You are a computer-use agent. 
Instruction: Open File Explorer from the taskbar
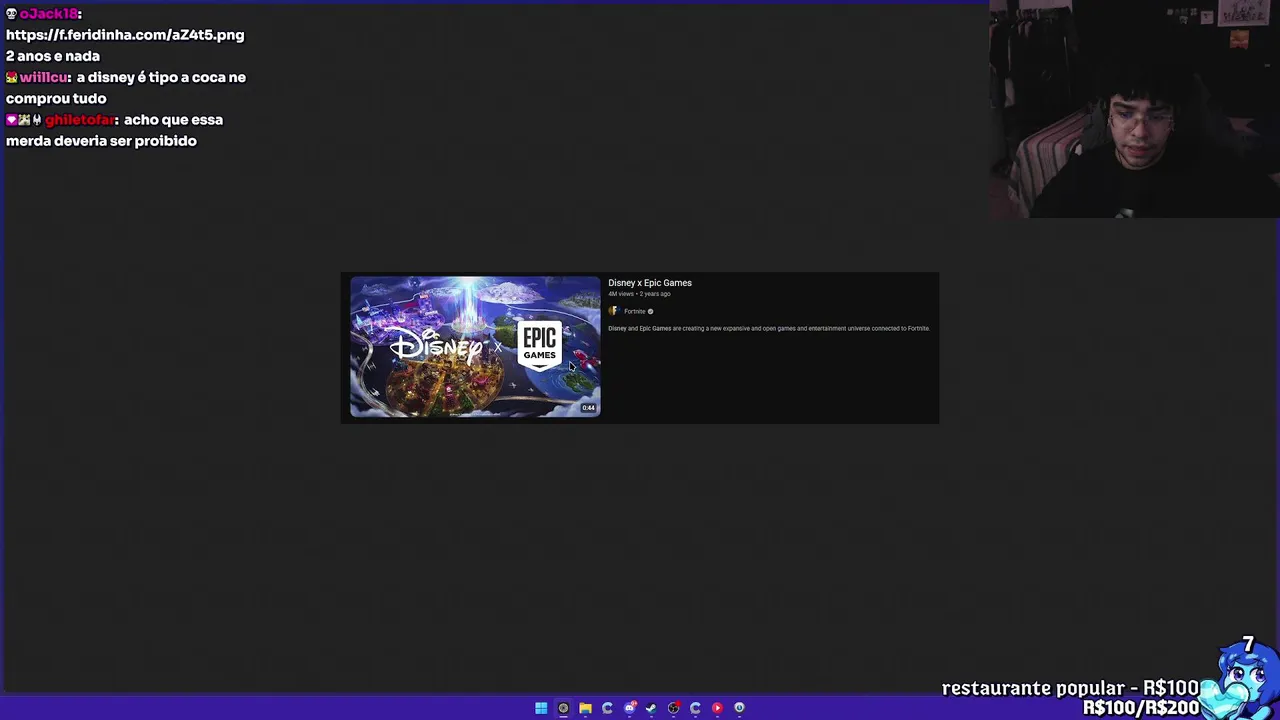(585, 708)
